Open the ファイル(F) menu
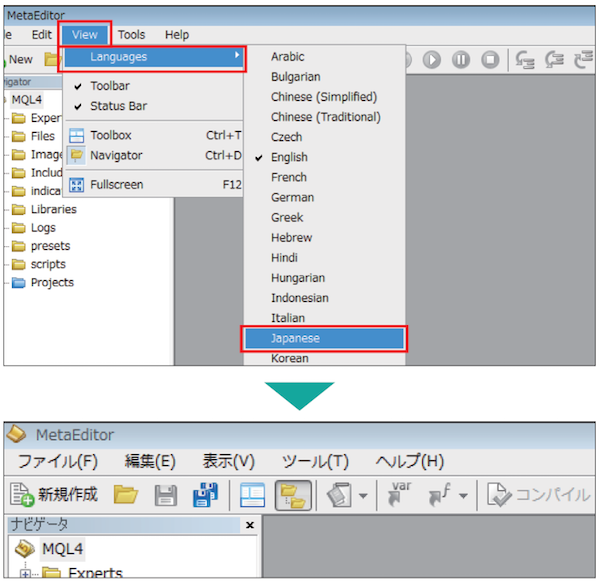The height and width of the screenshot is (582, 600). pyautogui.click(x=58, y=461)
